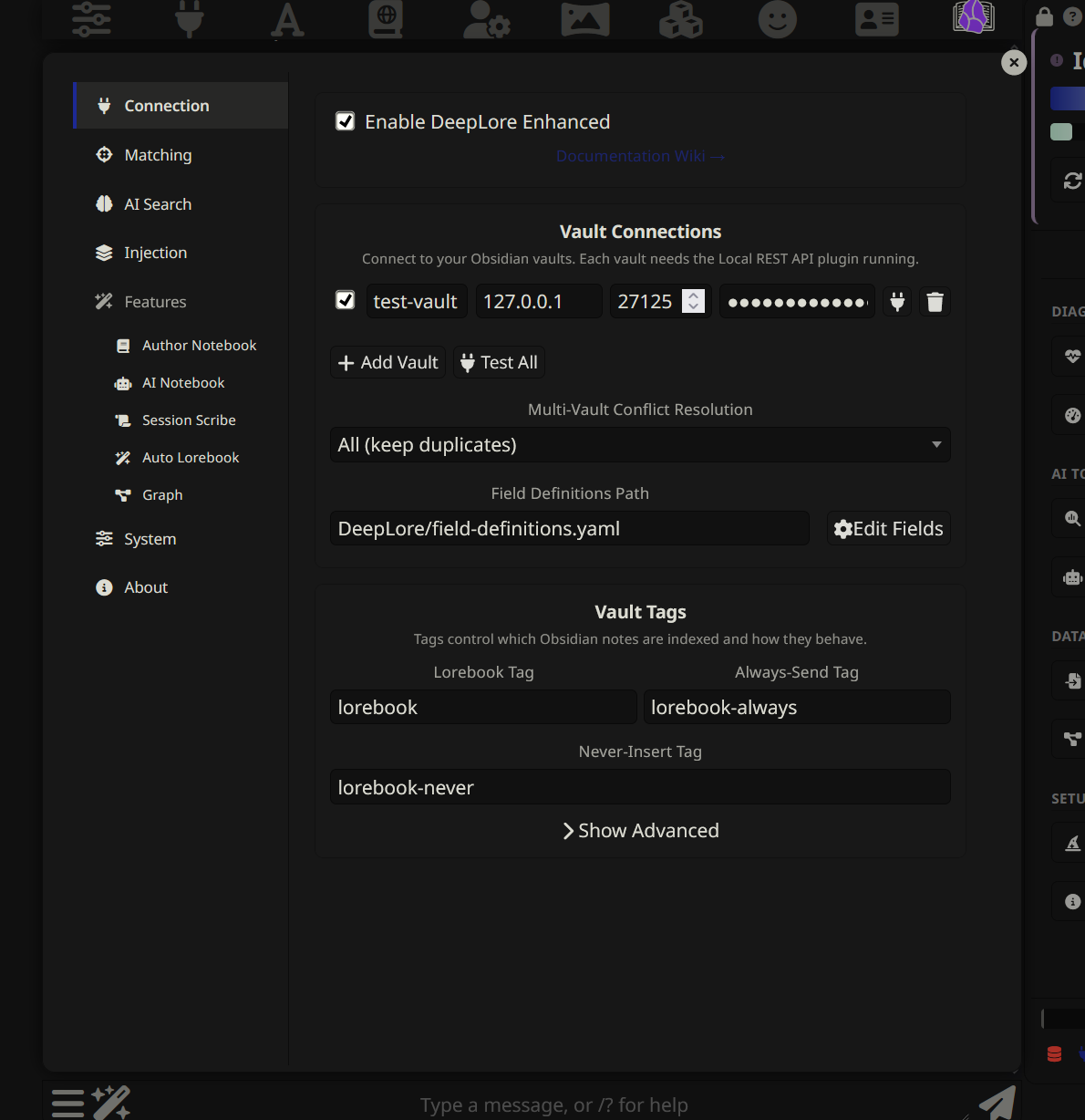Click the question mark help icon
The width and height of the screenshot is (1085, 1120).
1072,16
